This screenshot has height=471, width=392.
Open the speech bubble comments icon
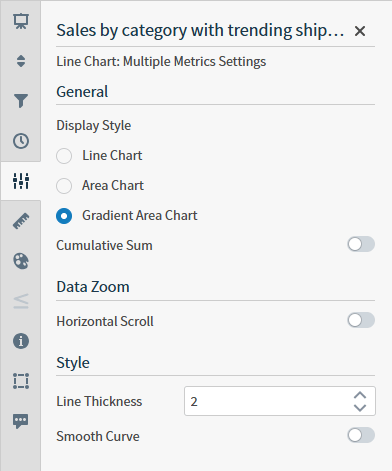(x=21, y=421)
